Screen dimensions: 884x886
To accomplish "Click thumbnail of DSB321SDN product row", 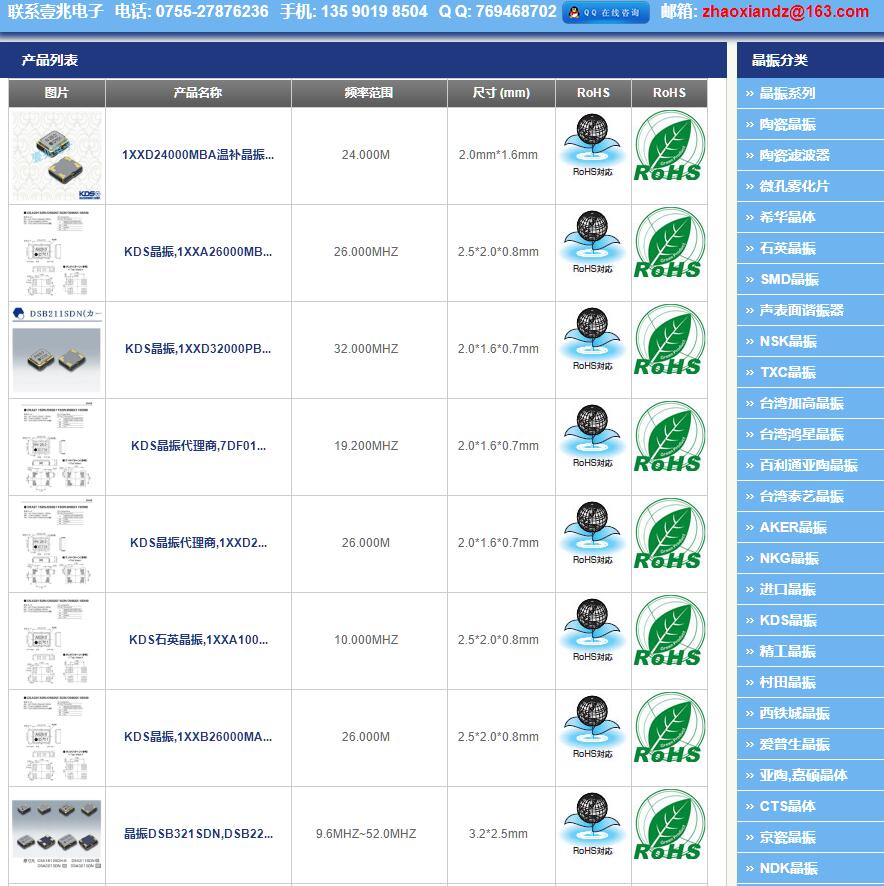I will pos(57,834).
